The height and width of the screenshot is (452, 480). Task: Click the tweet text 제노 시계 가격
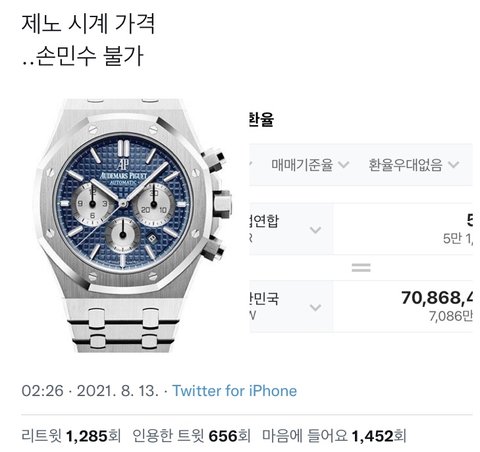[88, 24]
